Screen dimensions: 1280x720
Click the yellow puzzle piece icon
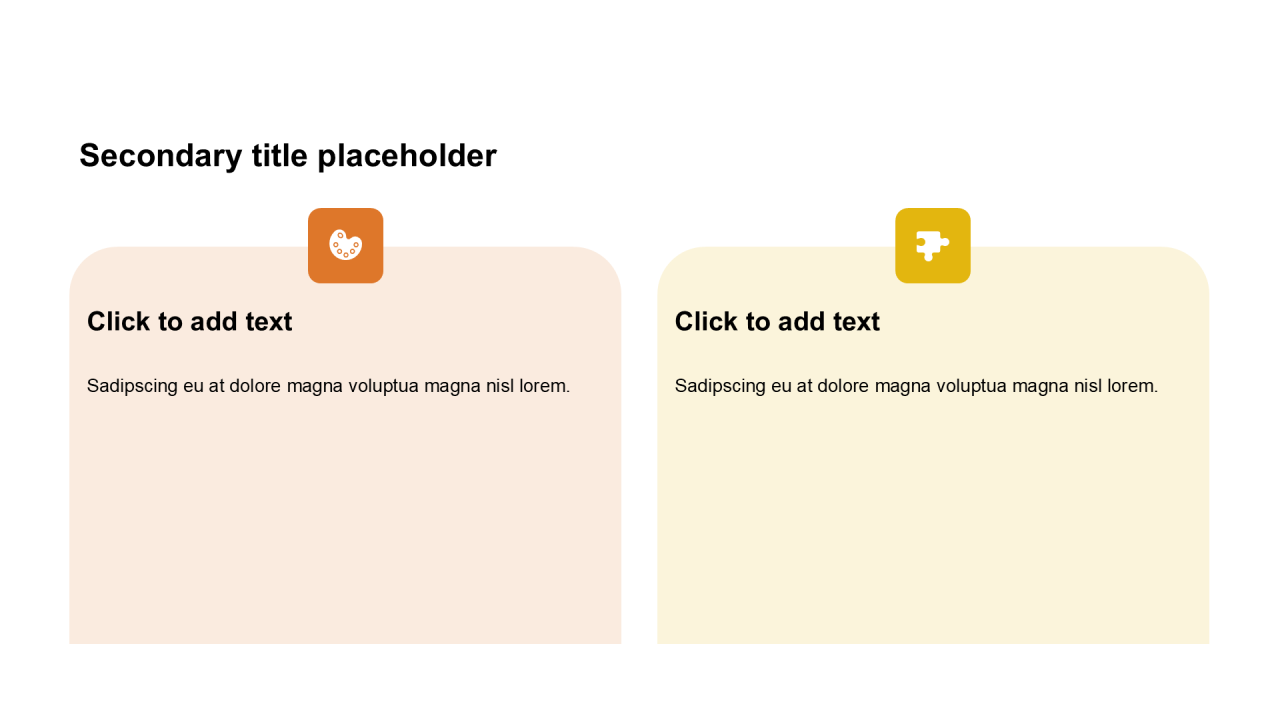click(932, 246)
